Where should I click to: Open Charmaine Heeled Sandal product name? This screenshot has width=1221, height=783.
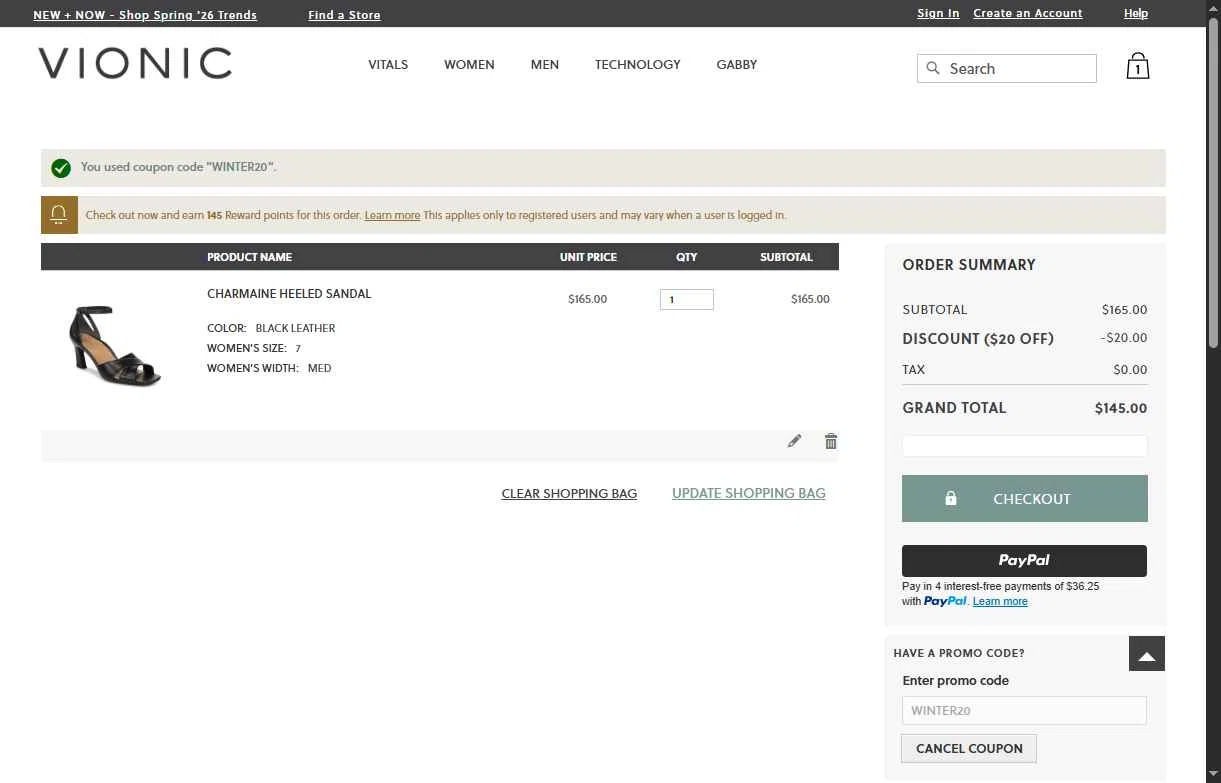(x=289, y=294)
